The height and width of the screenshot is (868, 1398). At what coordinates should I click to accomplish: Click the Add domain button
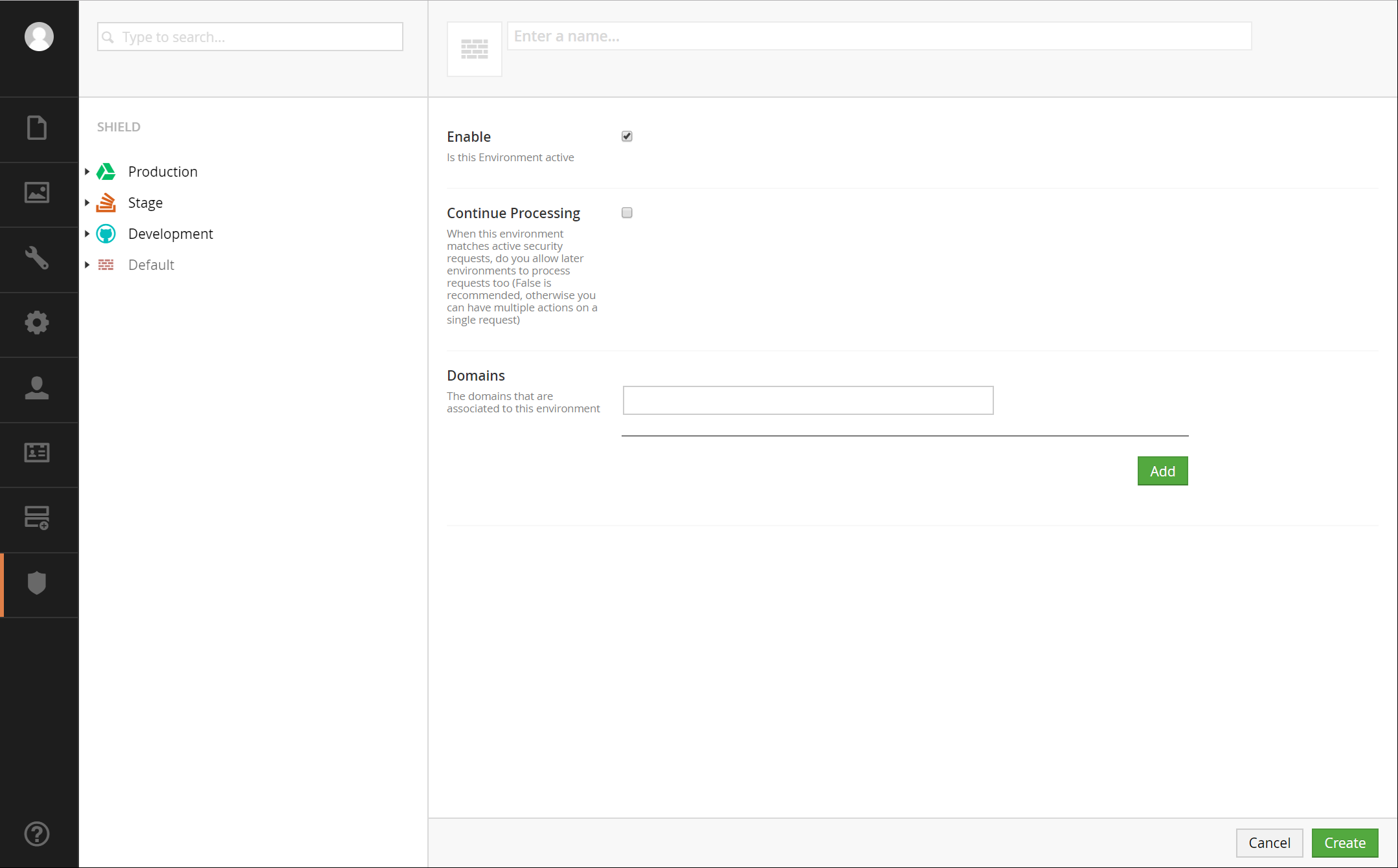(x=1162, y=471)
